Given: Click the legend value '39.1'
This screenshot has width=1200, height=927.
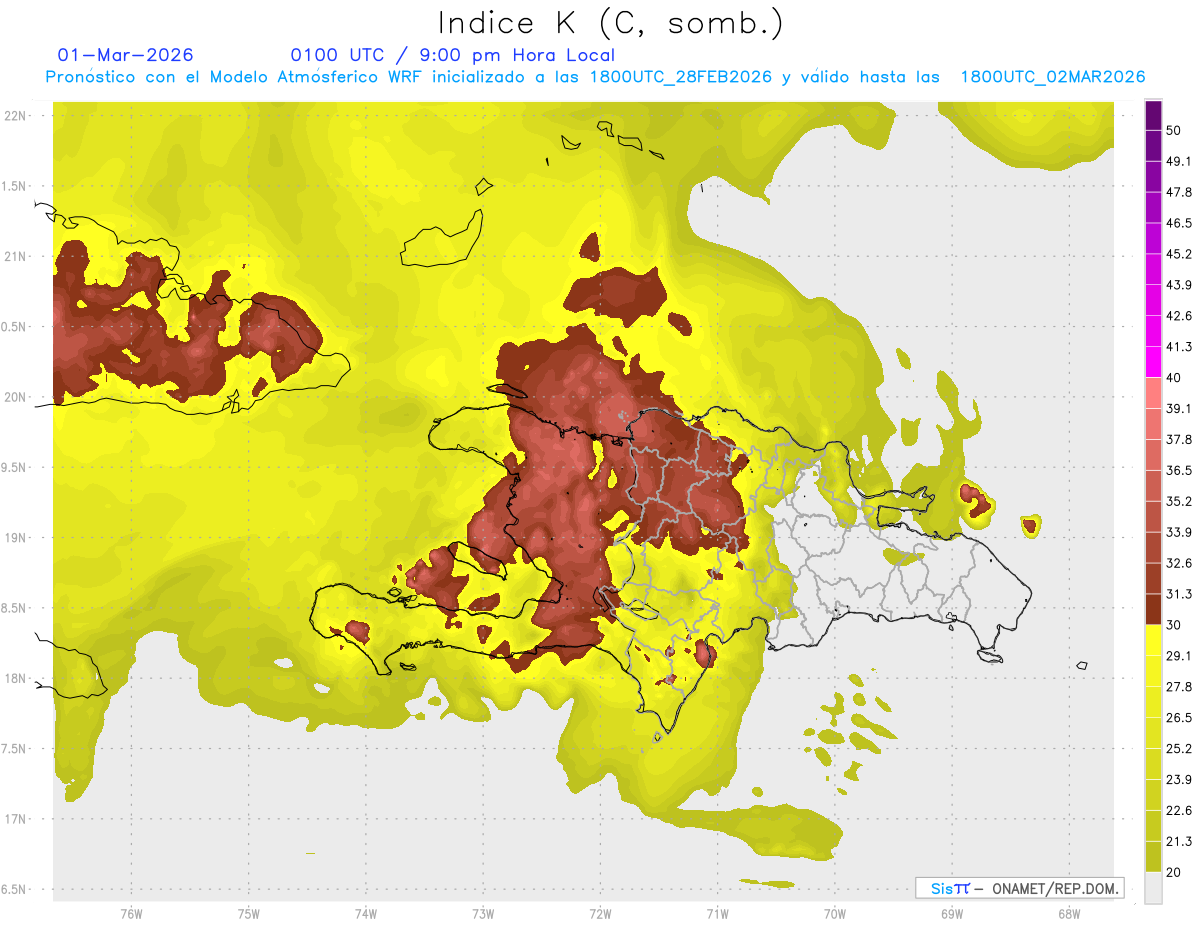Looking at the screenshot, I should (x=1179, y=408).
